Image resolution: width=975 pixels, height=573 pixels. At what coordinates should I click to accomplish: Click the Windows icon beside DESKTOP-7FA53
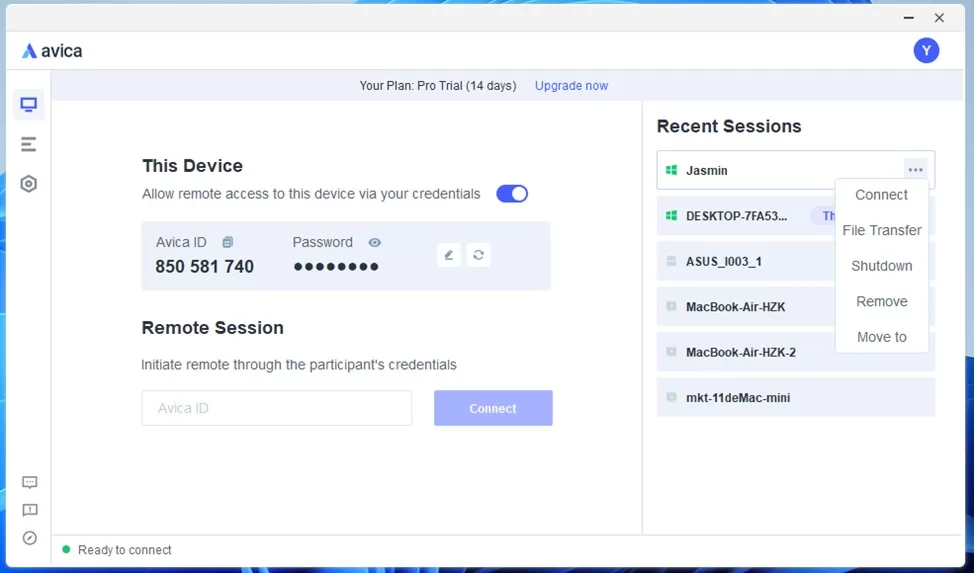(x=671, y=216)
